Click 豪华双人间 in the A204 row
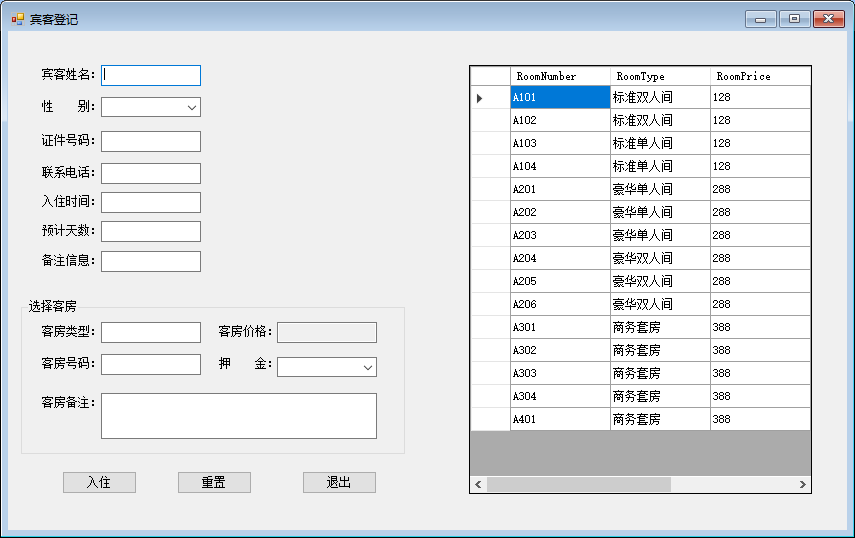 click(660, 258)
